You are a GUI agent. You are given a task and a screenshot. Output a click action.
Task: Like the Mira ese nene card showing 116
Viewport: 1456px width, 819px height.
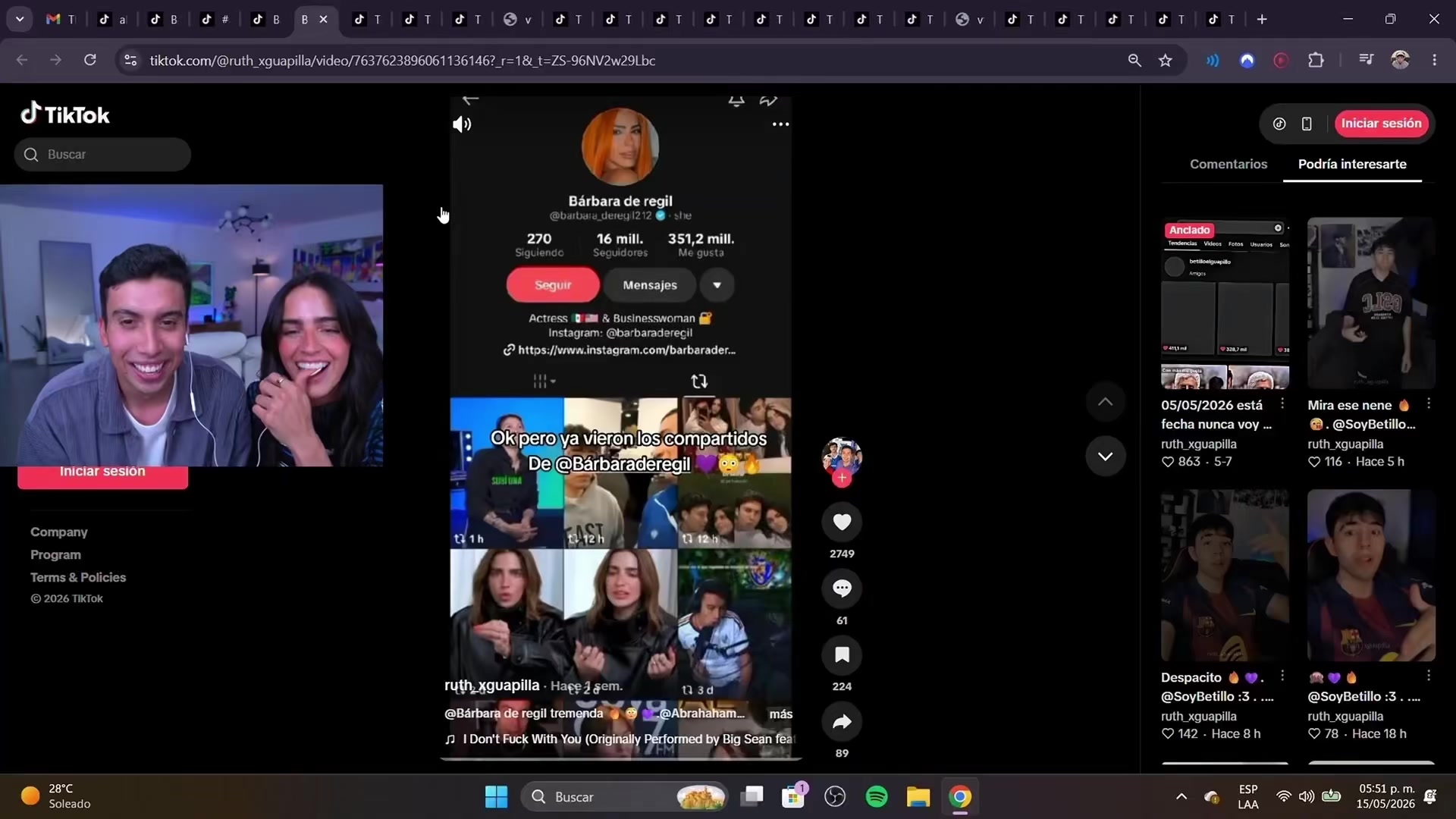[x=1314, y=462]
